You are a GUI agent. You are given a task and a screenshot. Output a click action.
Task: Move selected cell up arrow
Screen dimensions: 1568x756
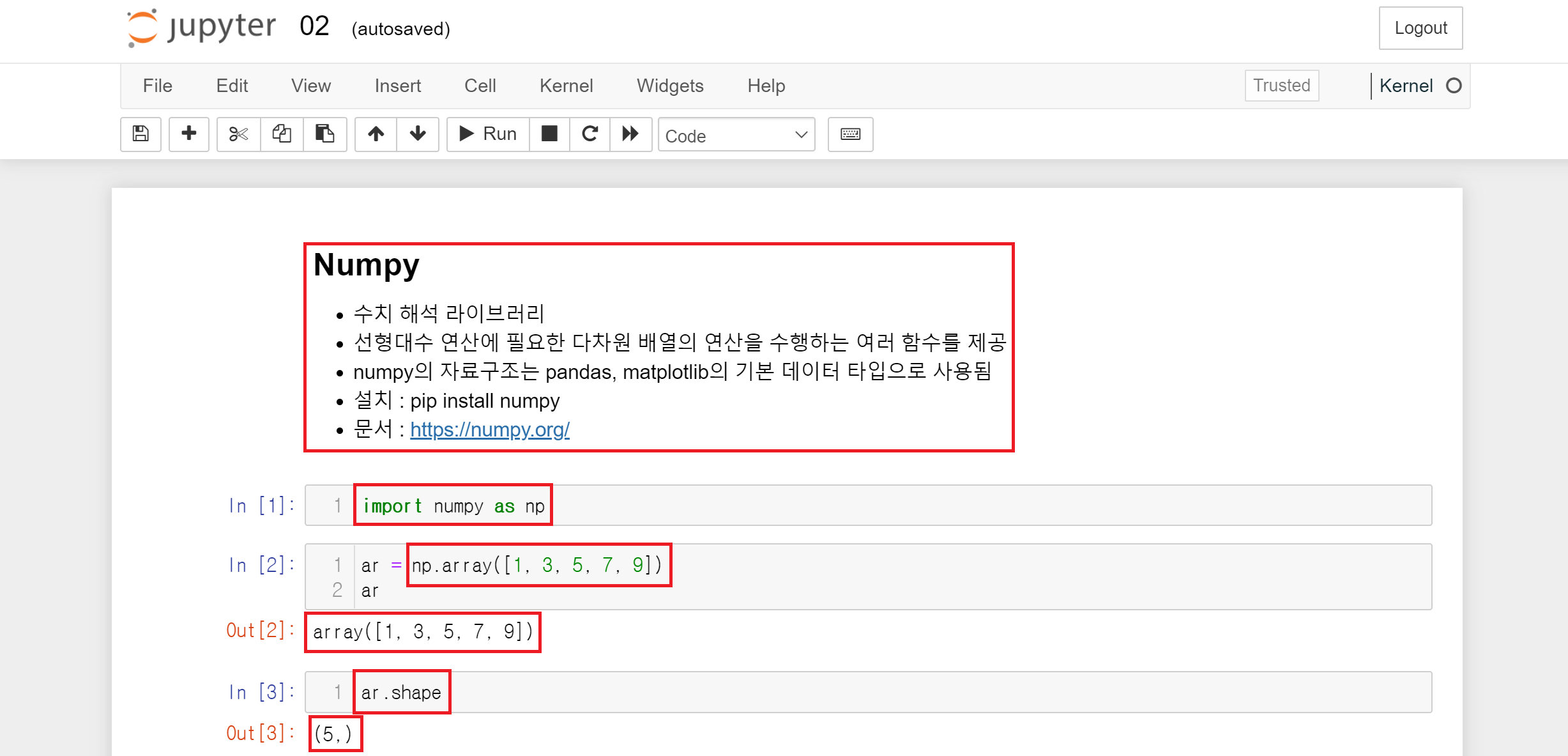coord(376,134)
